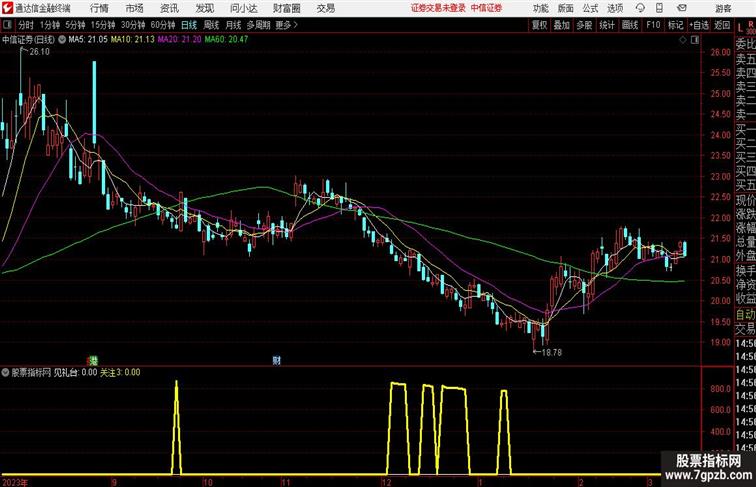
Task: Open the 多周期 multi-period view
Action: [259, 25]
